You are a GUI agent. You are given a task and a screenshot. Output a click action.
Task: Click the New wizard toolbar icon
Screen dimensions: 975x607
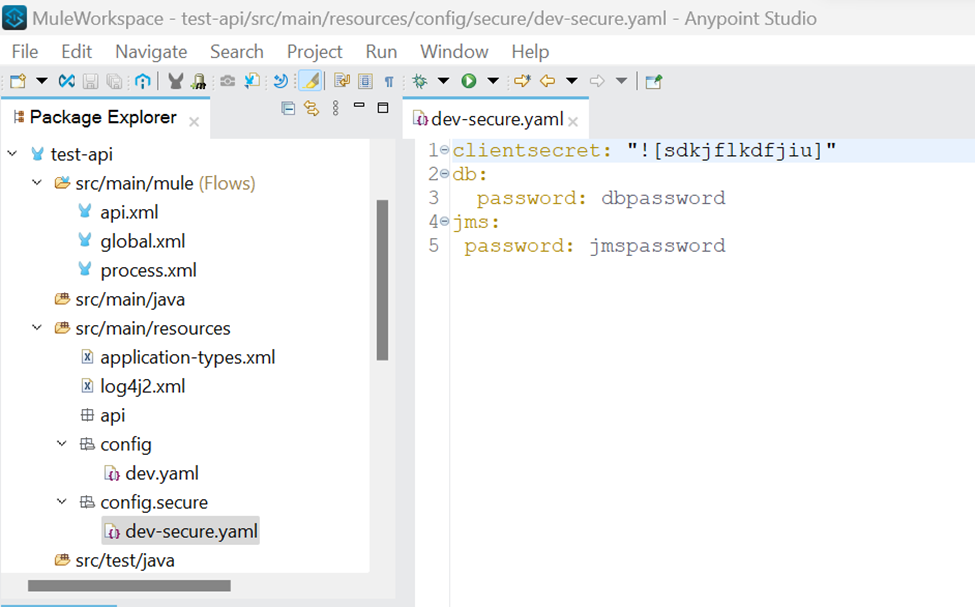[17, 81]
